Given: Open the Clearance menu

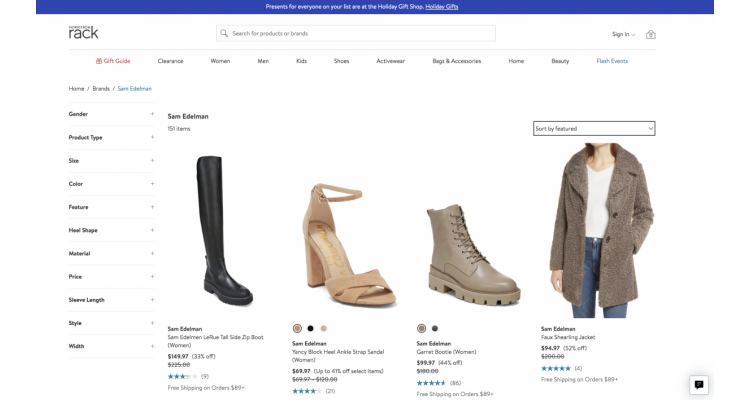Looking at the screenshot, I should tap(170, 61).
